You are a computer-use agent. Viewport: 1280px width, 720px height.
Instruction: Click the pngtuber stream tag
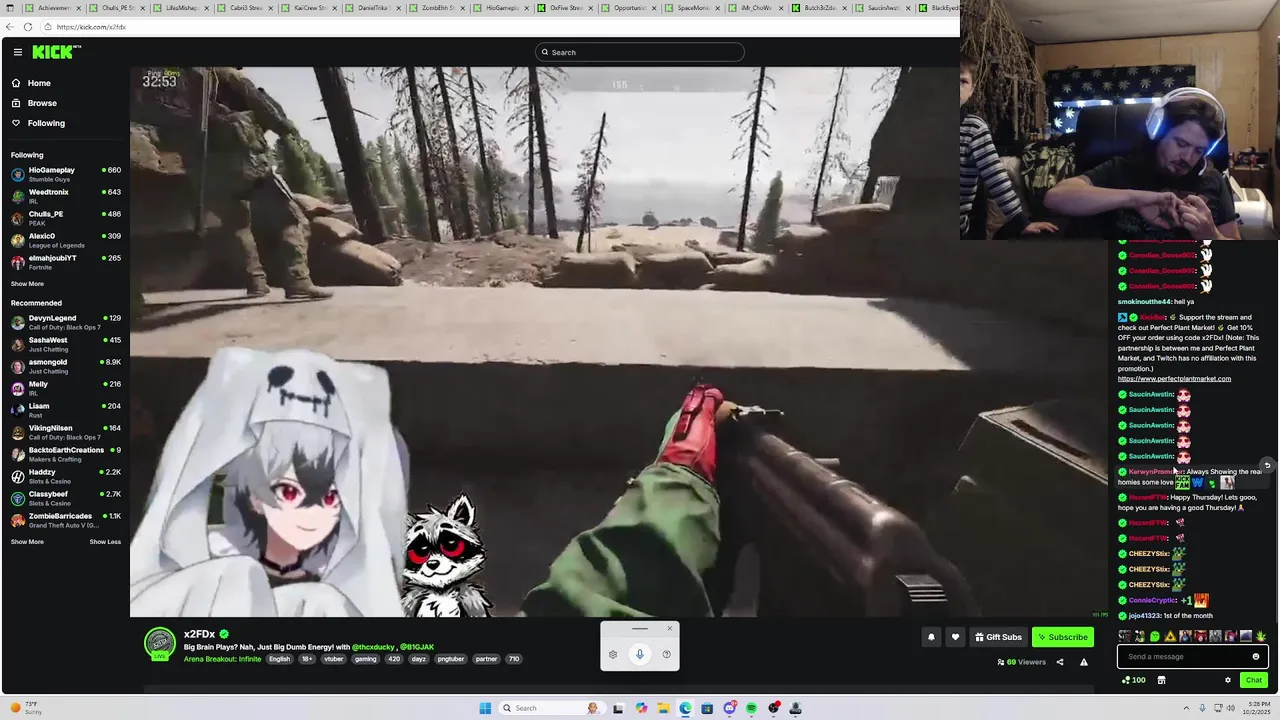(451, 659)
